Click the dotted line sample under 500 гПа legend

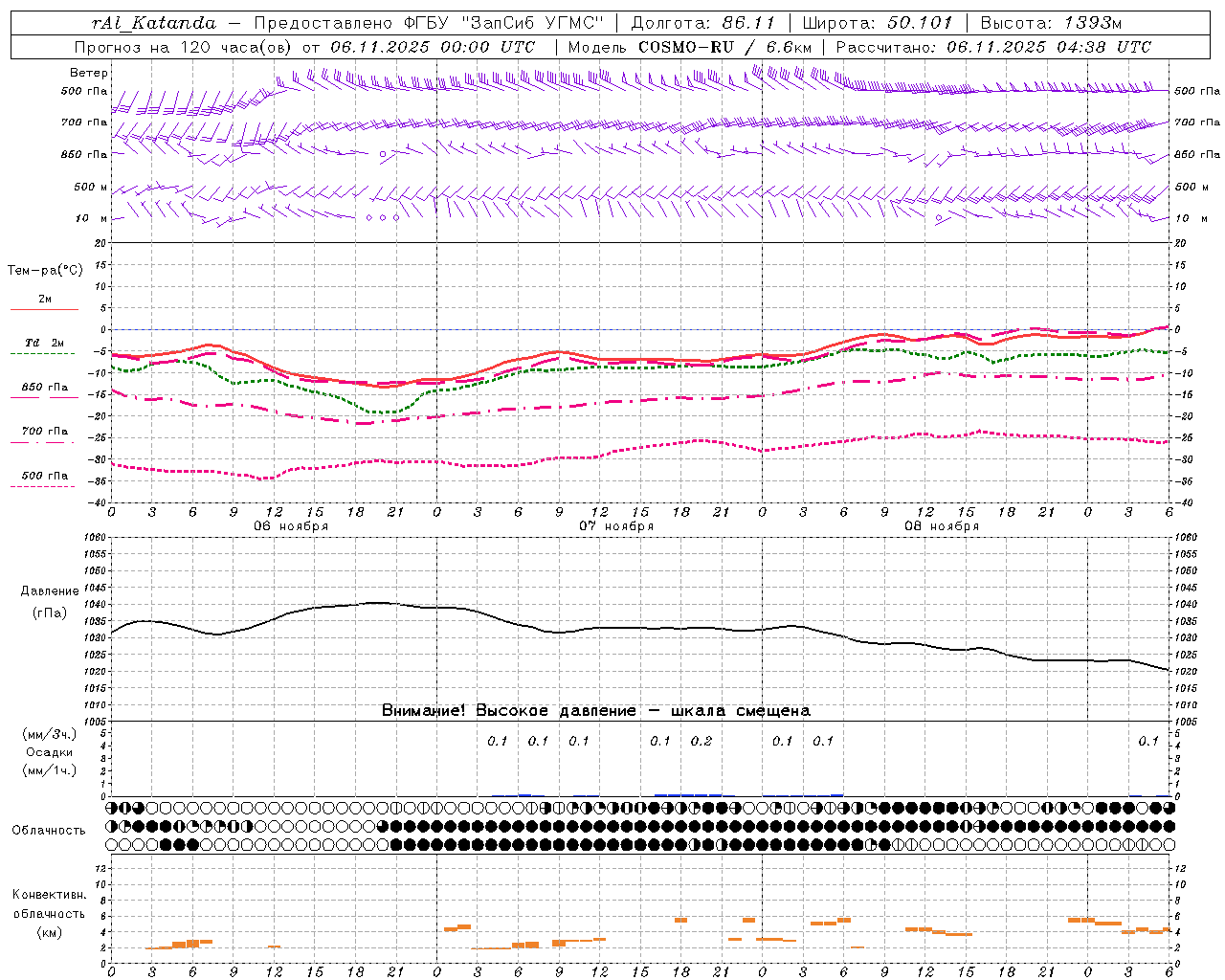coord(42,486)
